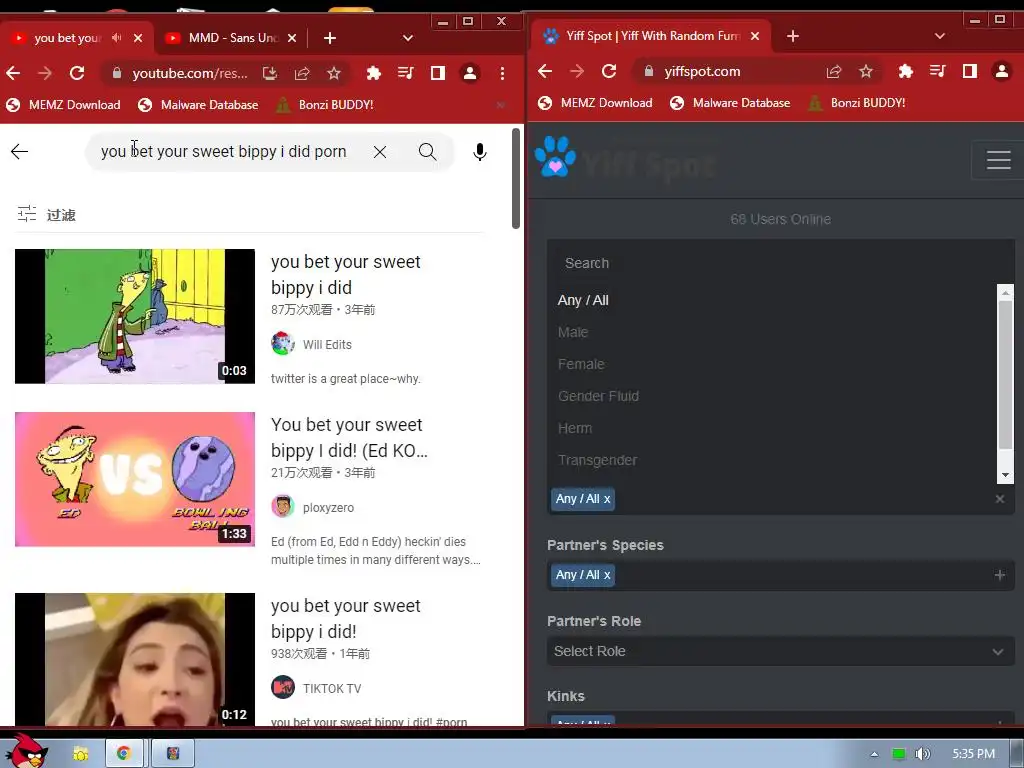
Task: Choose the Gender Fluid option
Action: [598, 396]
